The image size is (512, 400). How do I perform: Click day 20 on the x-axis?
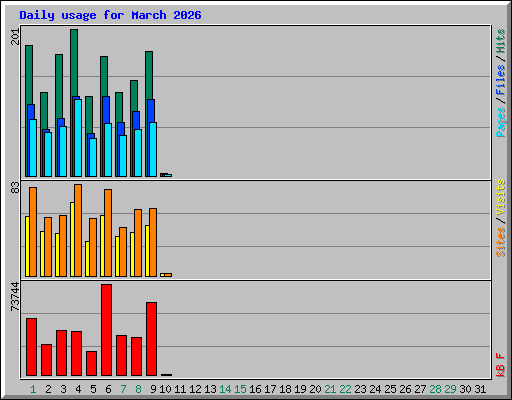coord(315,389)
